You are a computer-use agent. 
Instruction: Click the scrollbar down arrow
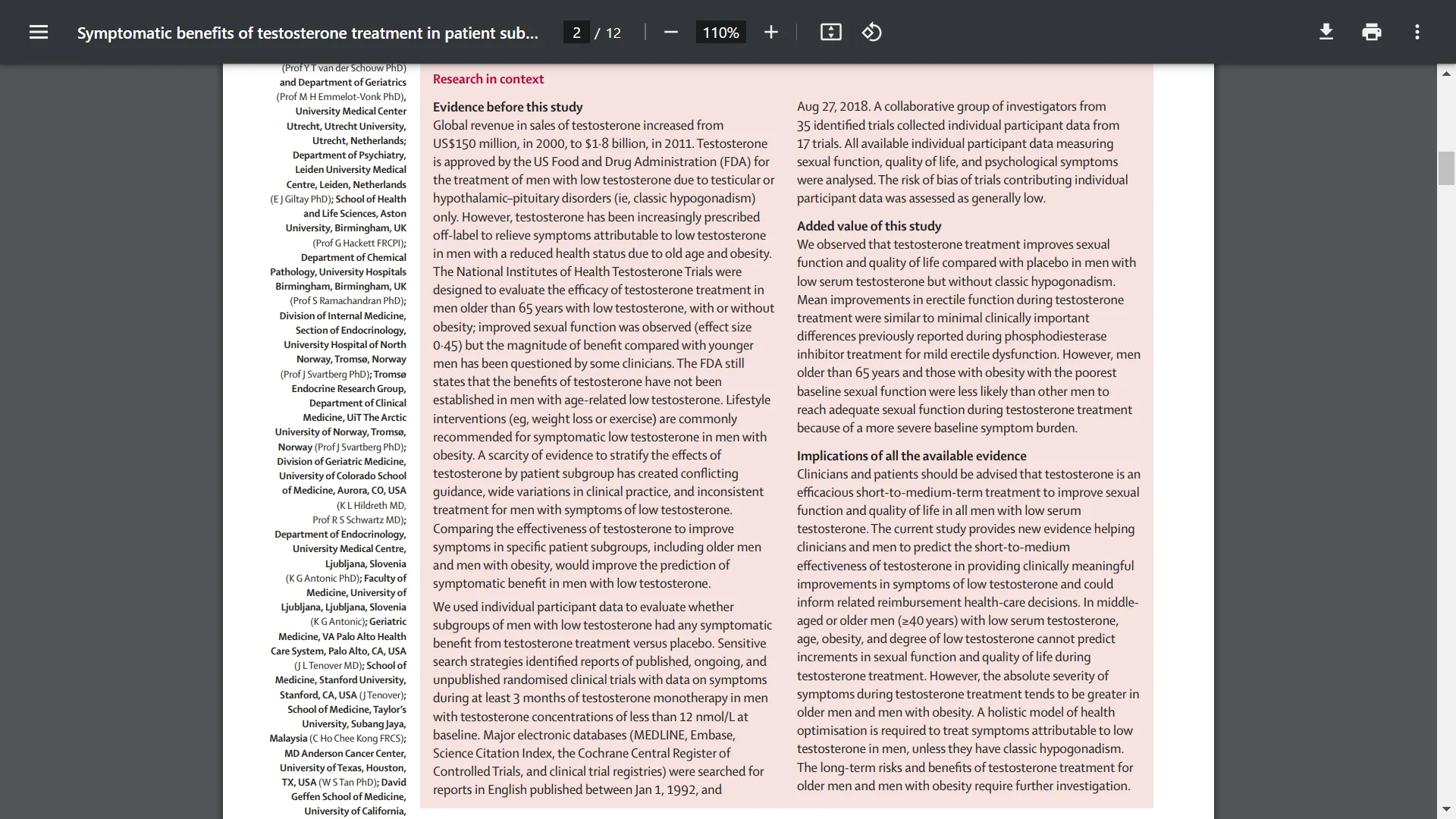click(x=1446, y=809)
